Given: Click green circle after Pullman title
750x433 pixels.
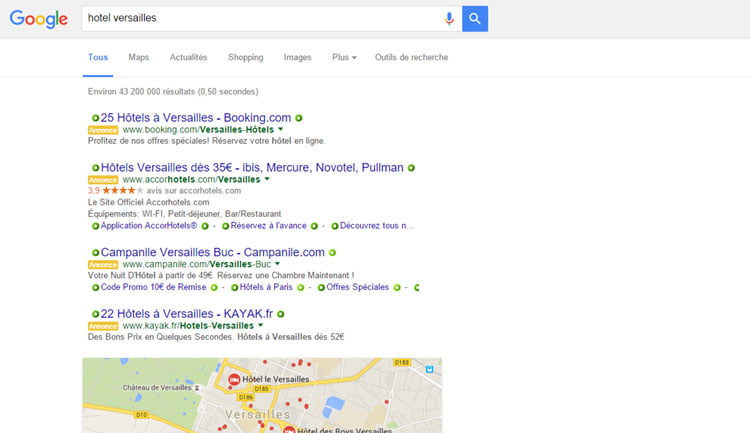Looking at the screenshot, I should click(411, 168).
